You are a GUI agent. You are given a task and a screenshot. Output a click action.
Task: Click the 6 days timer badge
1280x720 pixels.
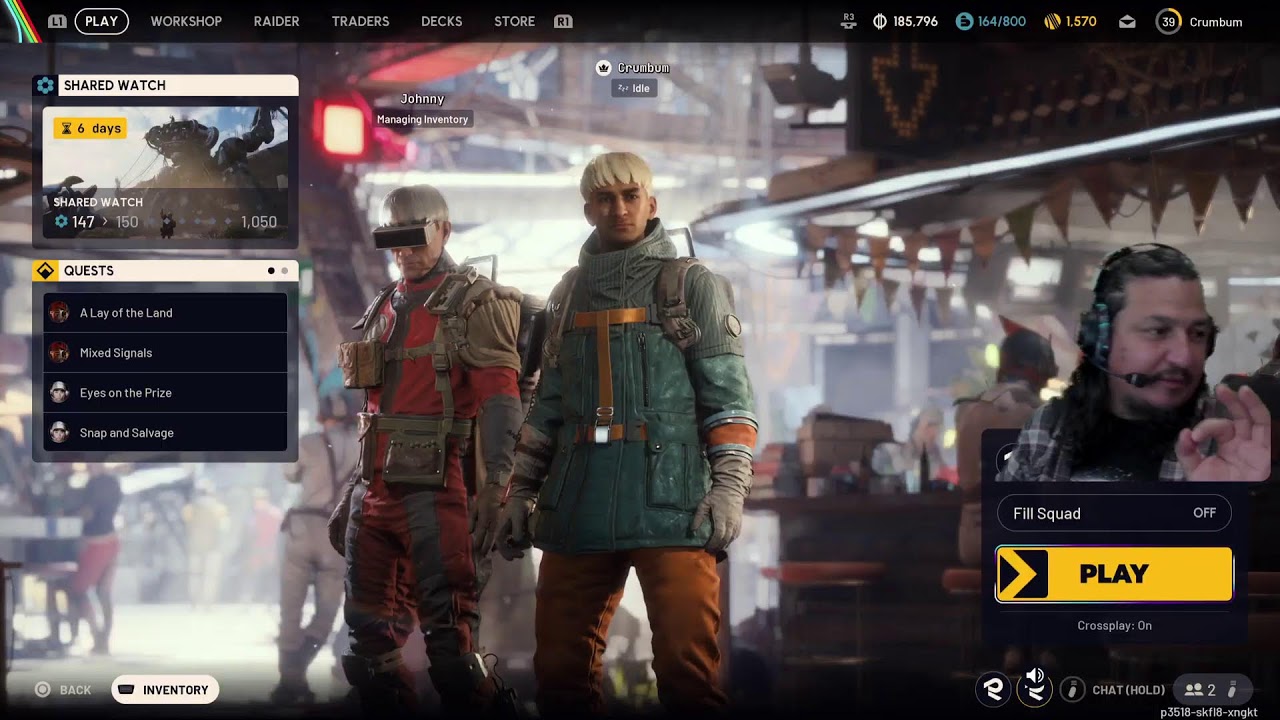(x=90, y=128)
